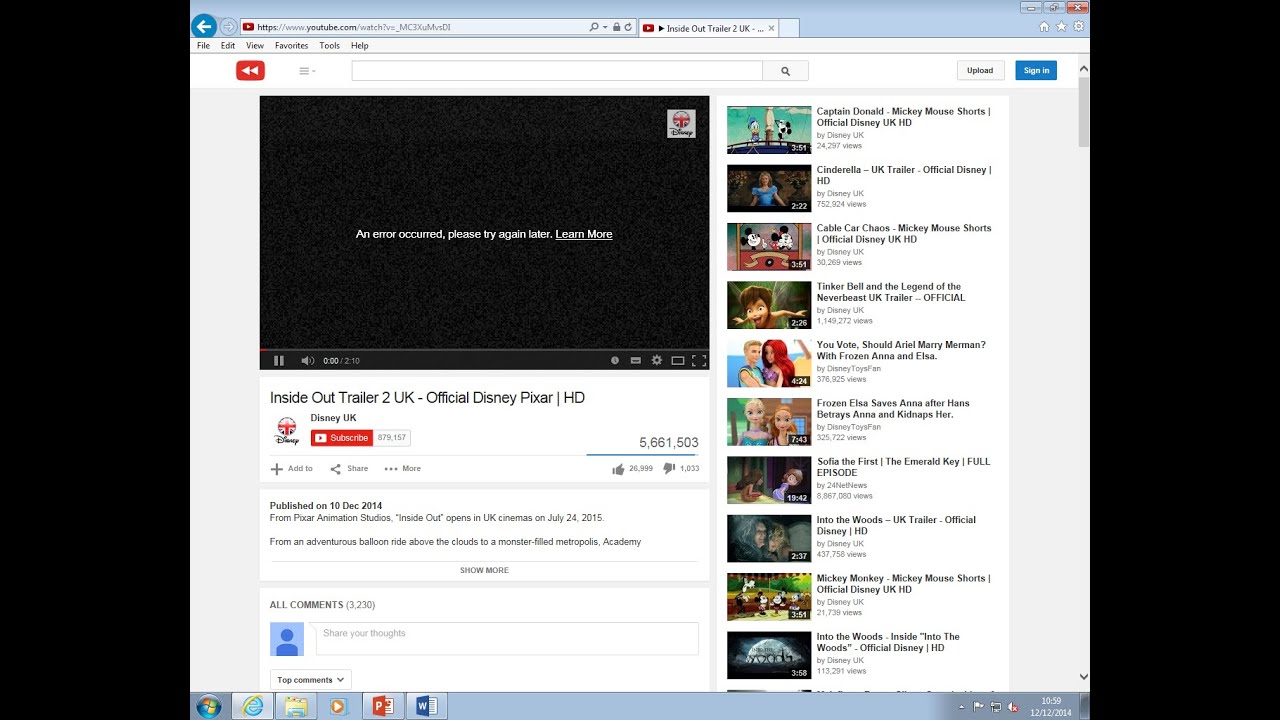Like the video with thumbs up
This screenshot has height=720, width=1280.
[x=618, y=468]
